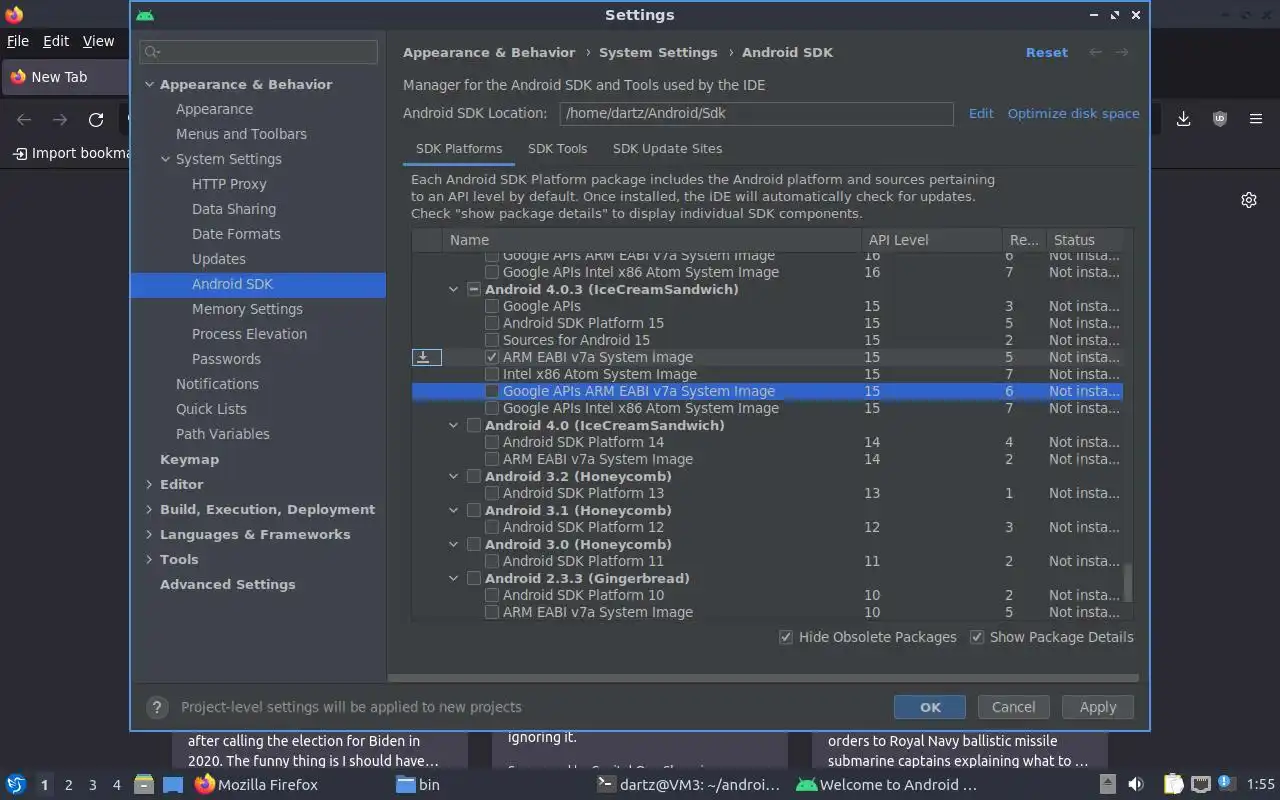Switch to Mozilla Firefox on taskbar

pos(257,785)
